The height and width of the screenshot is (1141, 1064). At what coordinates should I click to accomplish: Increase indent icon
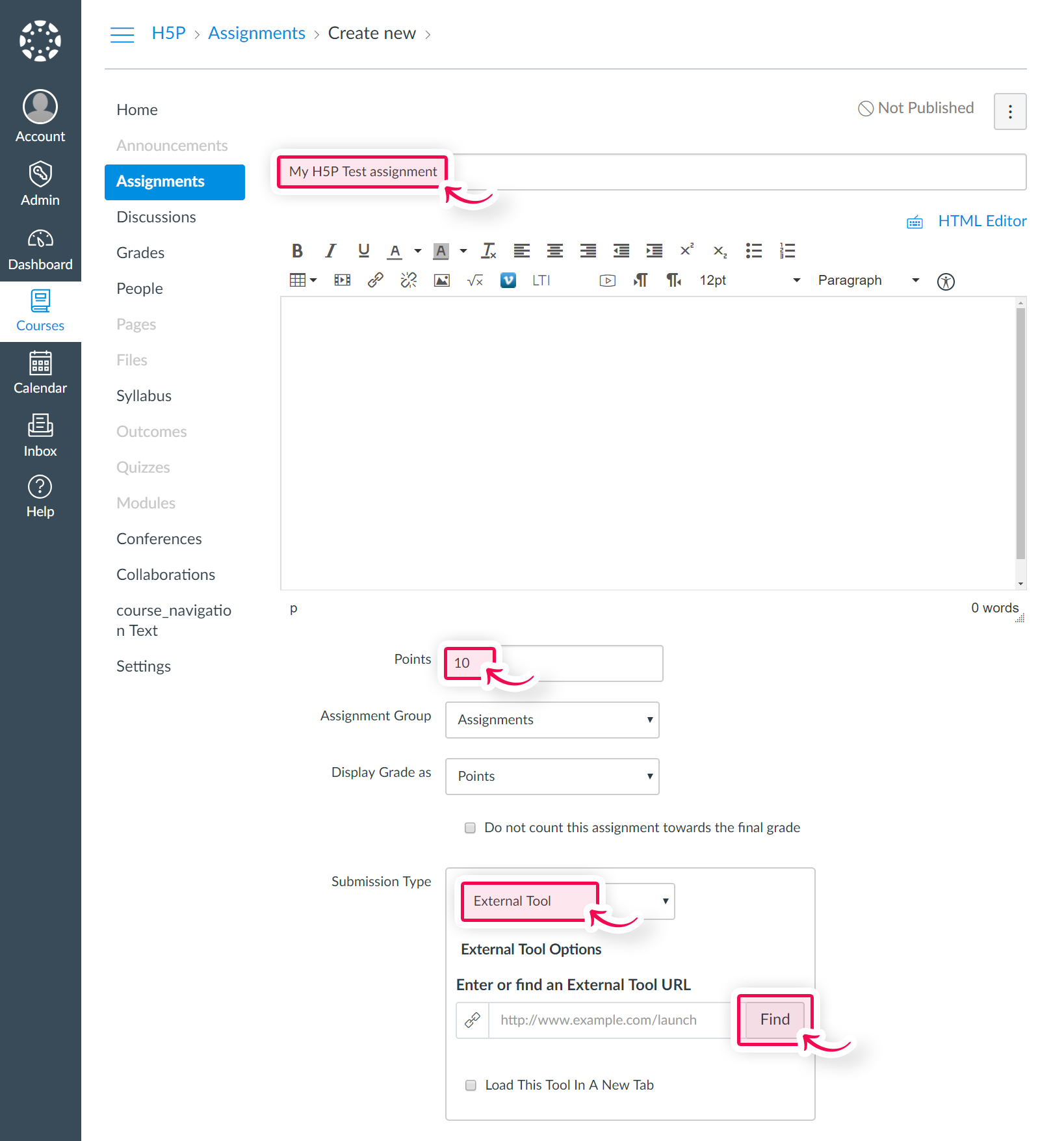tap(655, 251)
